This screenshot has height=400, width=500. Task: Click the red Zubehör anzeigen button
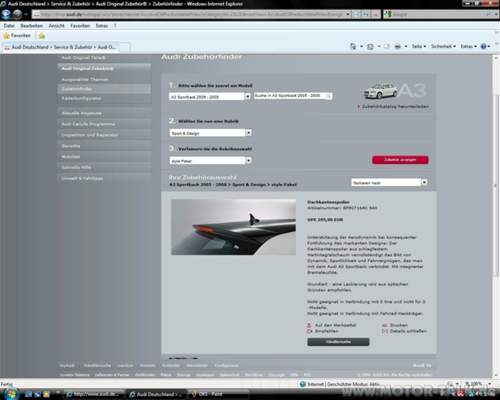400,160
